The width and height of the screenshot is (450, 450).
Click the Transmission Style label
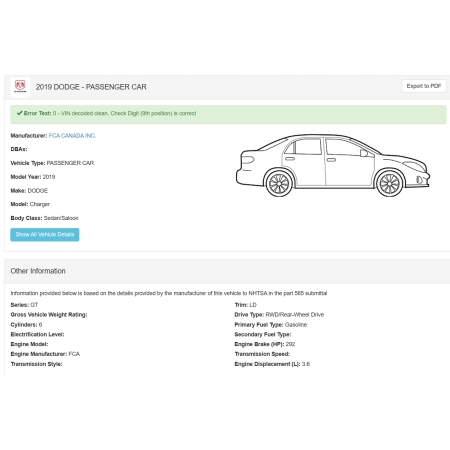click(36, 364)
